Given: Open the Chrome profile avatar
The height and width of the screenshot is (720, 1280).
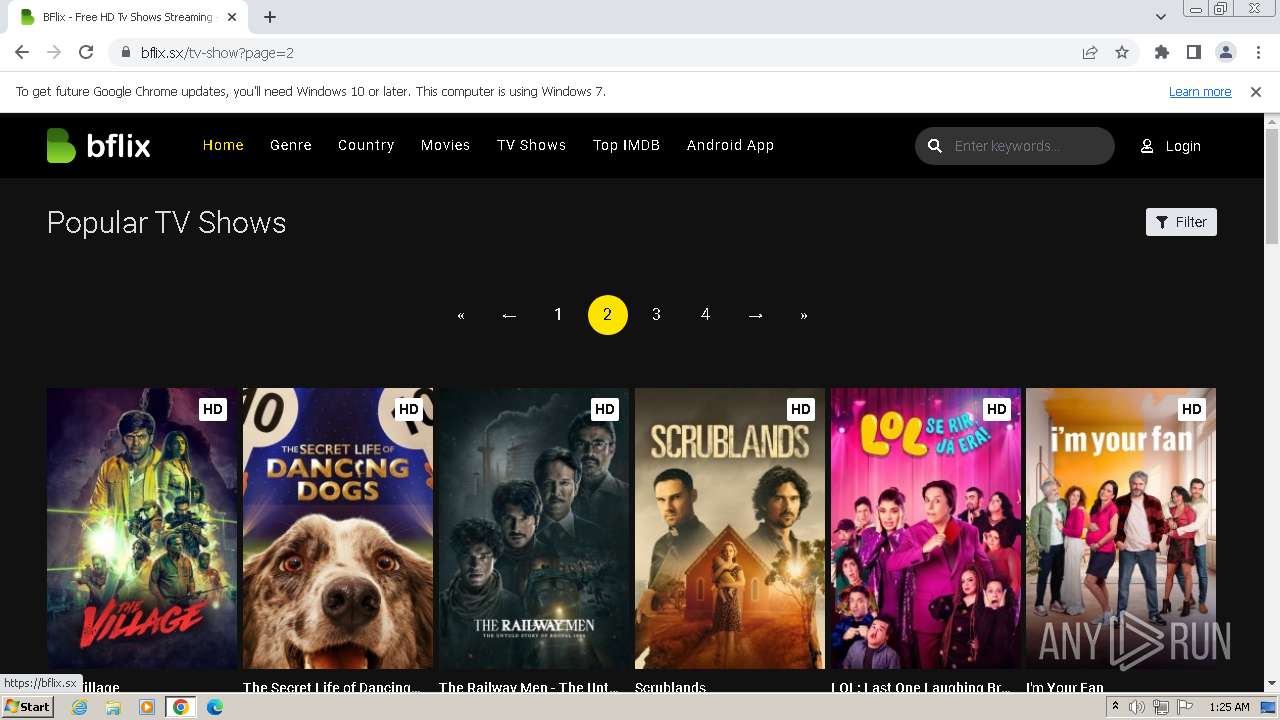Looking at the screenshot, I should point(1226,53).
